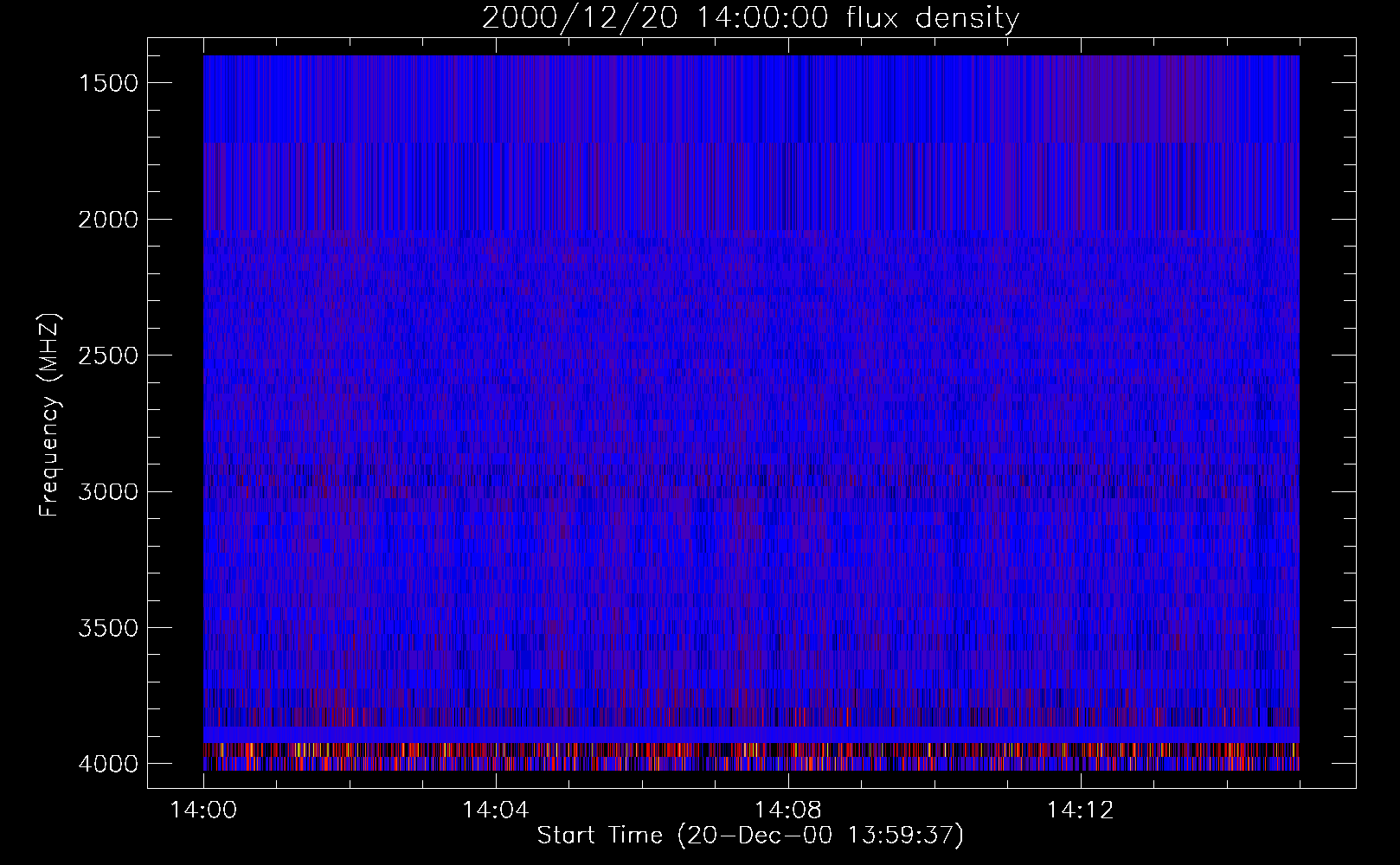
Task: Select the 2000 frequency axis label
Action: 108,220
